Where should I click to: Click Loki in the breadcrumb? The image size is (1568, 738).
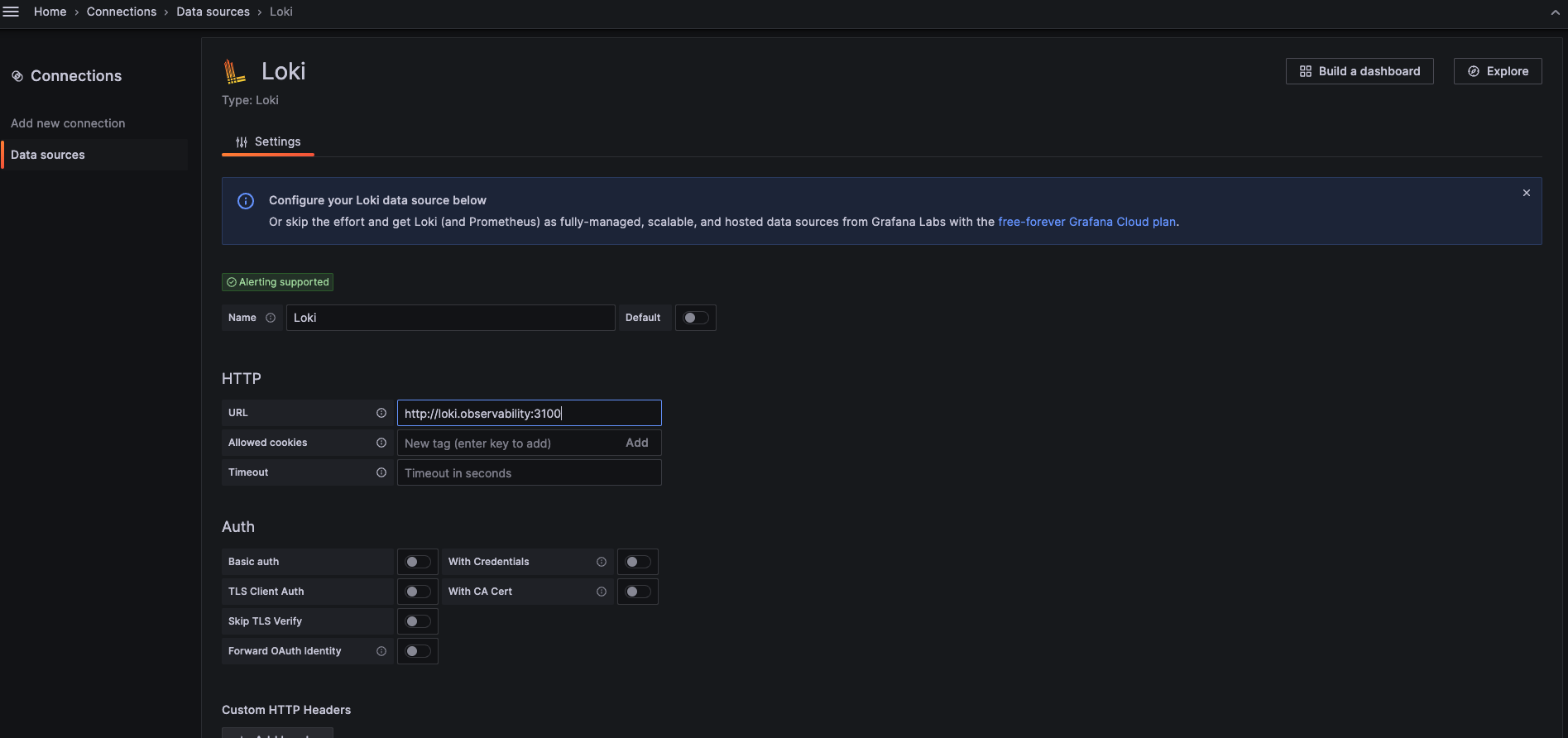click(281, 12)
